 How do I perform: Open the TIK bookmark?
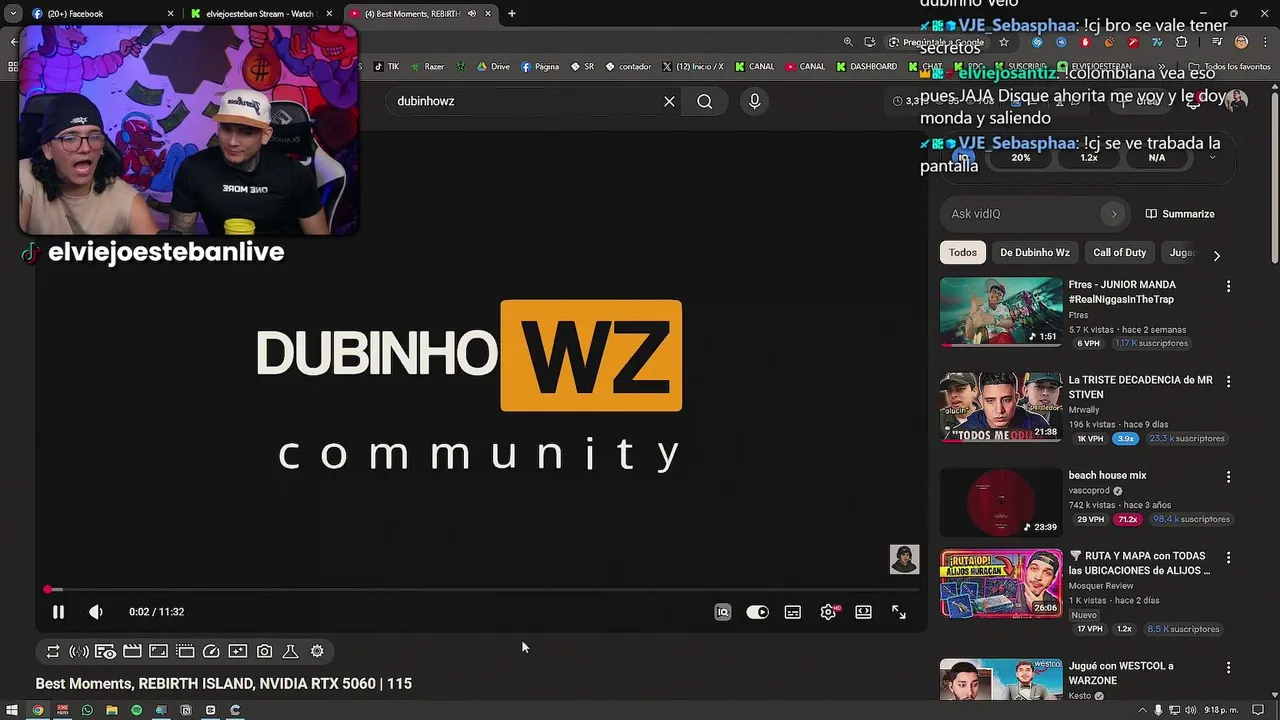click(x=386, y=67)
